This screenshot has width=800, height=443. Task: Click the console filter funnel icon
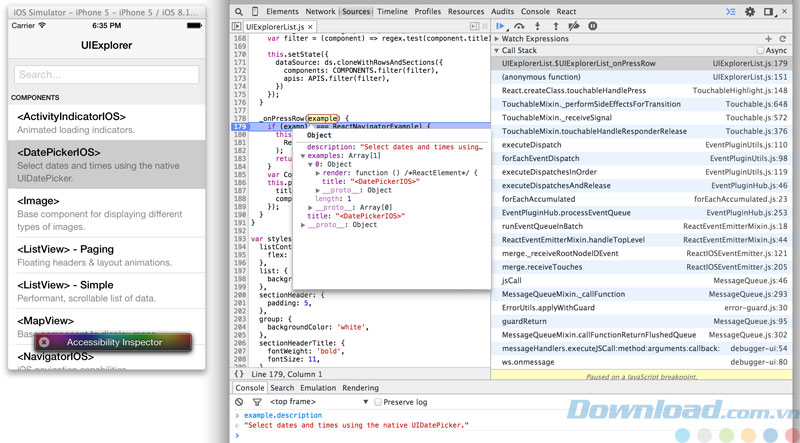(255, 402)
